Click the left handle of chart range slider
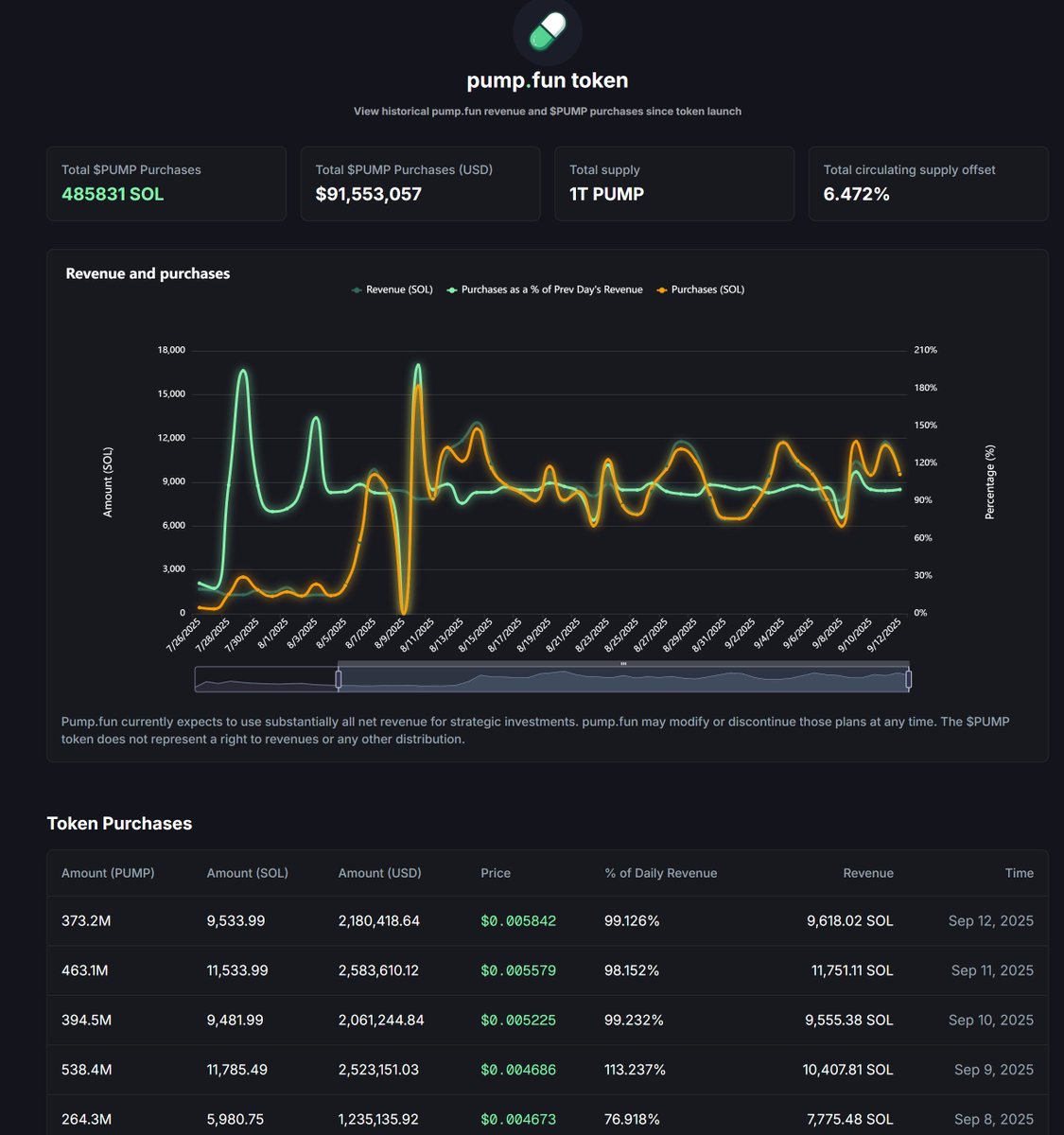 tap(339, 678)
